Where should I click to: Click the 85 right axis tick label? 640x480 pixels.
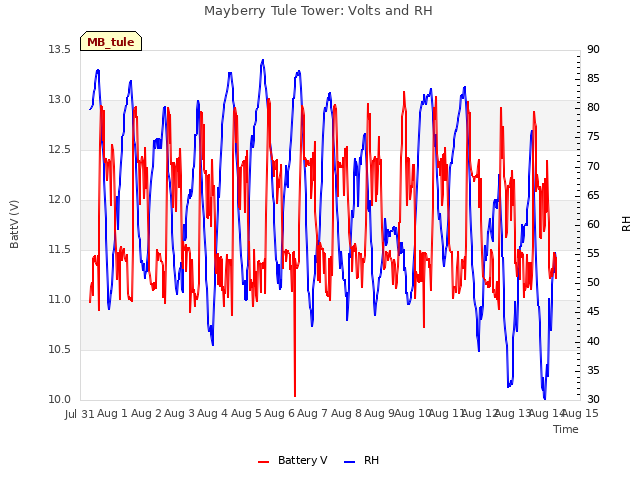click(x=593, y=78)
